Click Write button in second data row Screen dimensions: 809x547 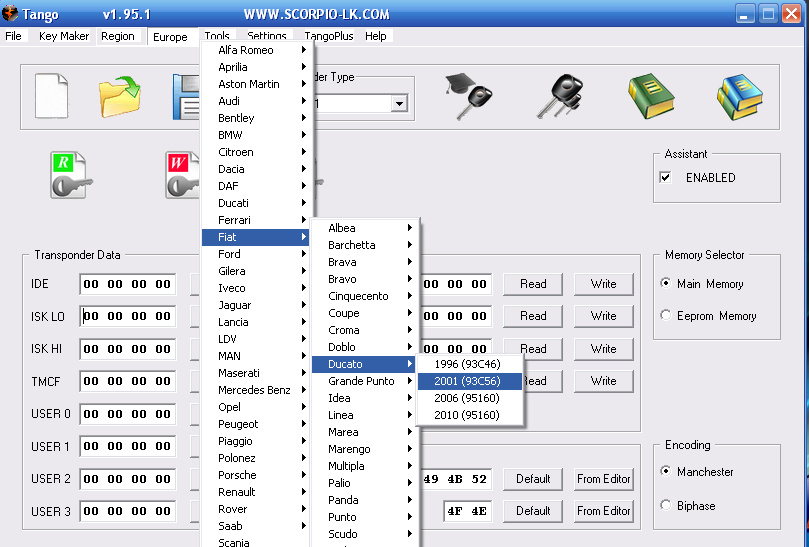[x=604, y=316]
